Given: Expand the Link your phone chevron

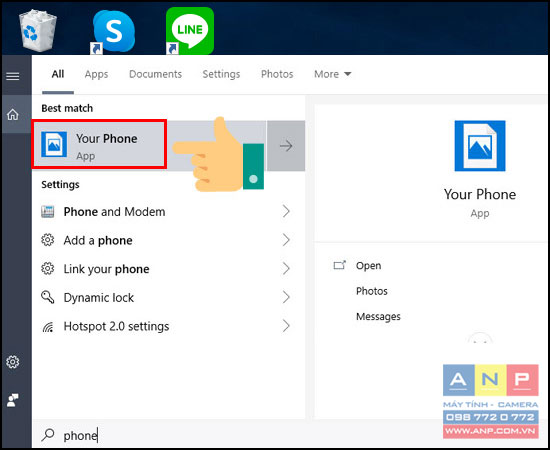Looking at the screenshot, I should [x=286, y=269].
